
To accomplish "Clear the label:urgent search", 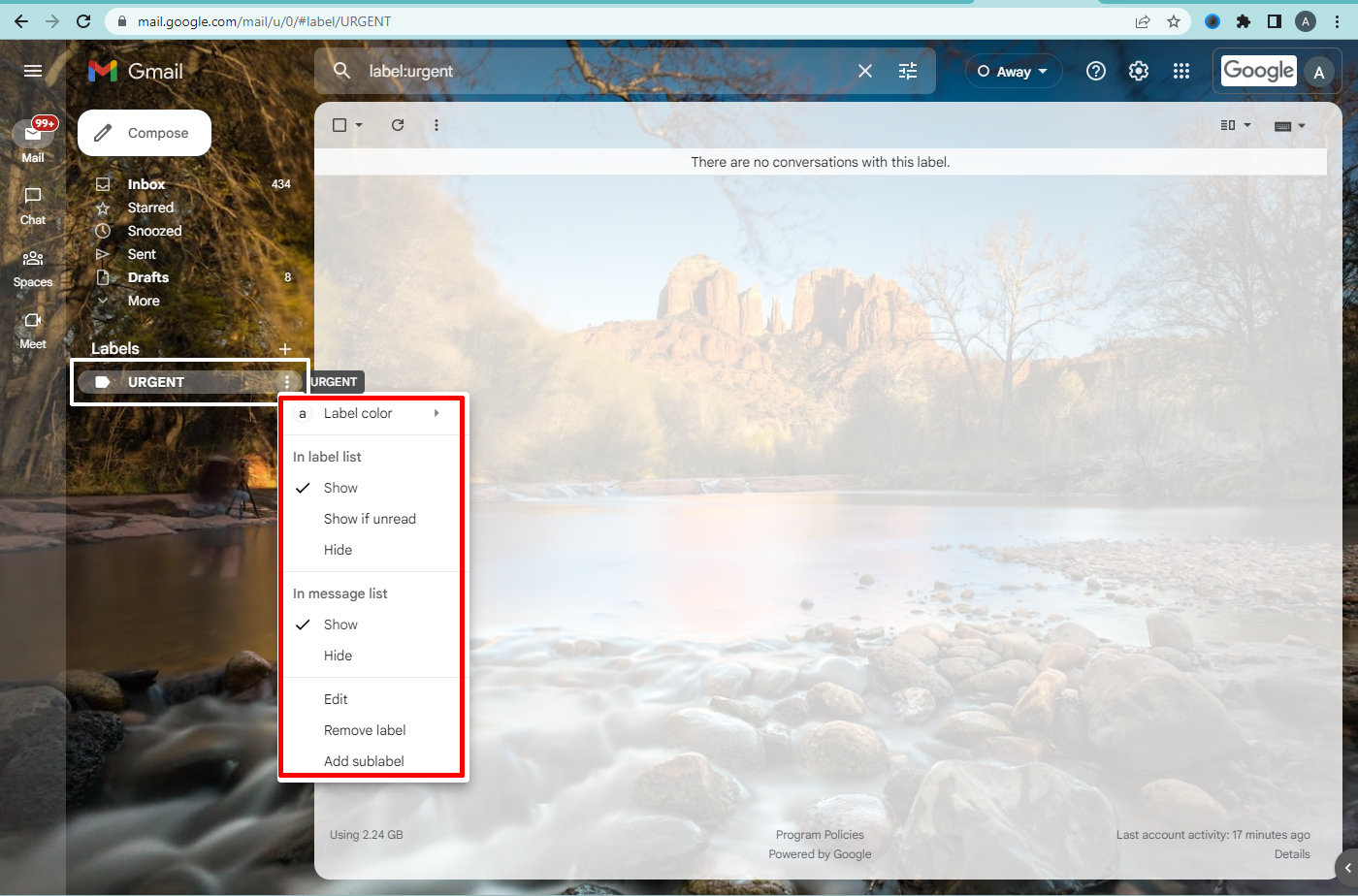I will click(x=865, y=71).
